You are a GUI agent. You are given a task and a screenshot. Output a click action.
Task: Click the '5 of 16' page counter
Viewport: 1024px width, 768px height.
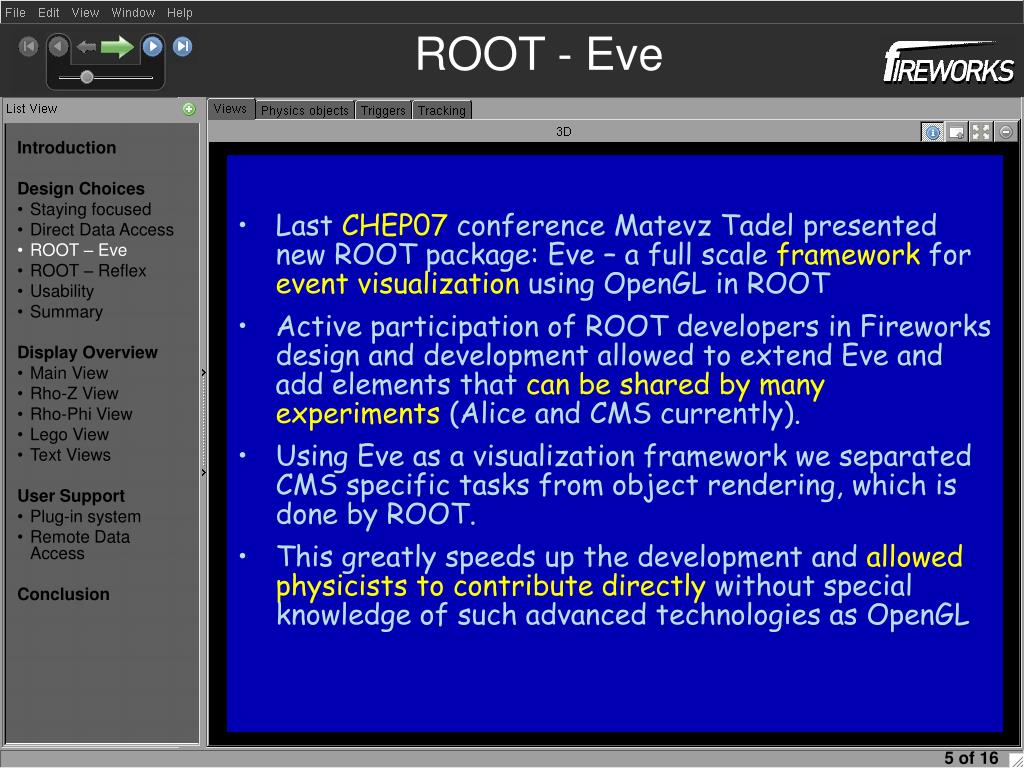971,758
